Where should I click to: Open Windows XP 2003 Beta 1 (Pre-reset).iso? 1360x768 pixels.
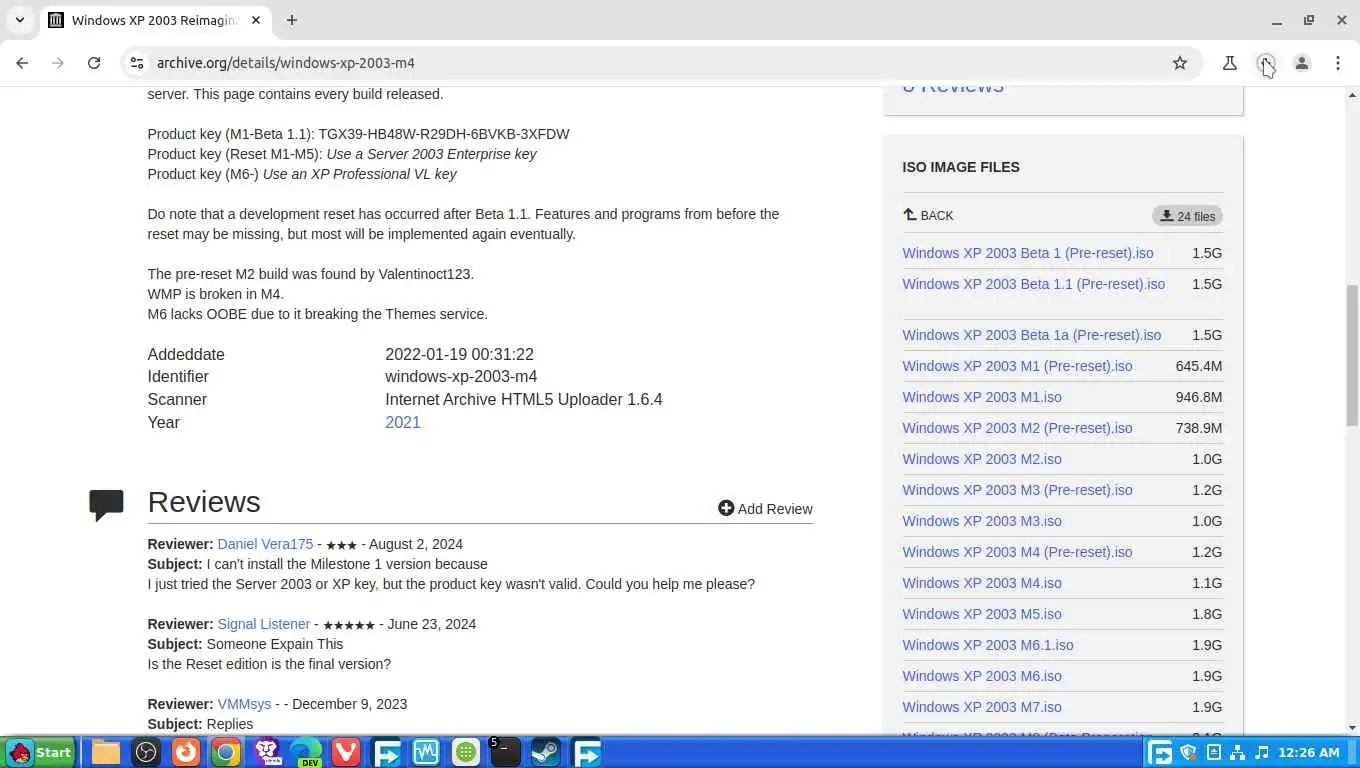tap(1028, 253)
